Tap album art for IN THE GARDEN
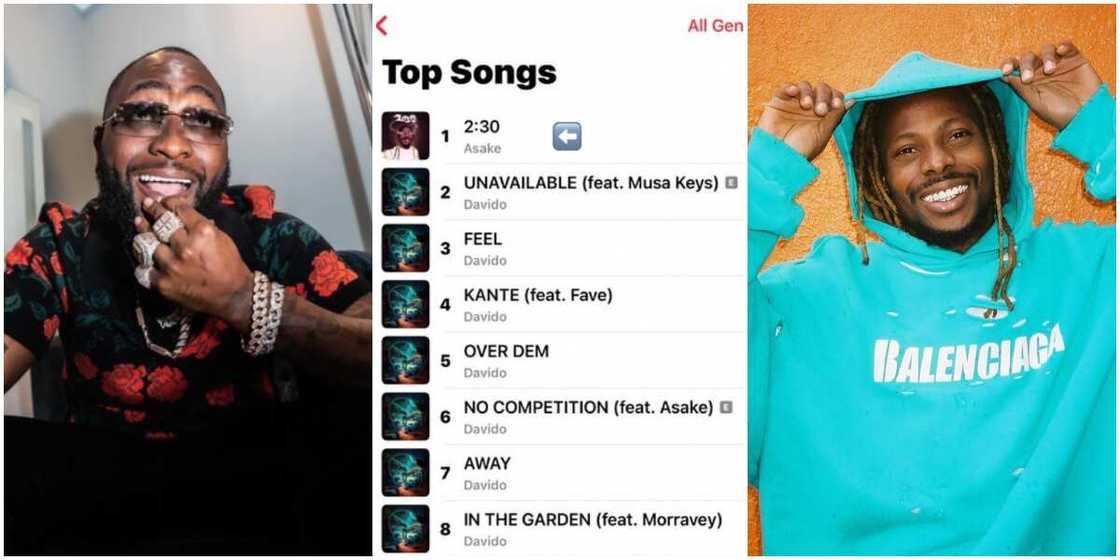The width and height of the screenshot is (1120, 560). pyautogui.click(x=405, y=529)
